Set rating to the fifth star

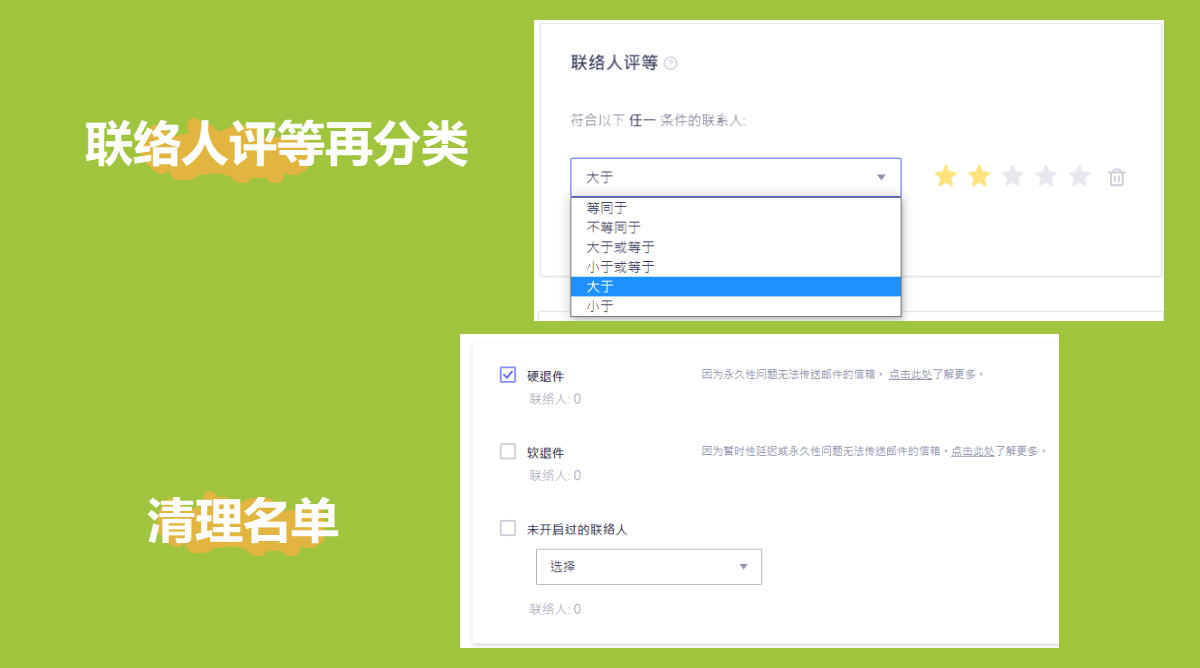(x=1079, y=177)
